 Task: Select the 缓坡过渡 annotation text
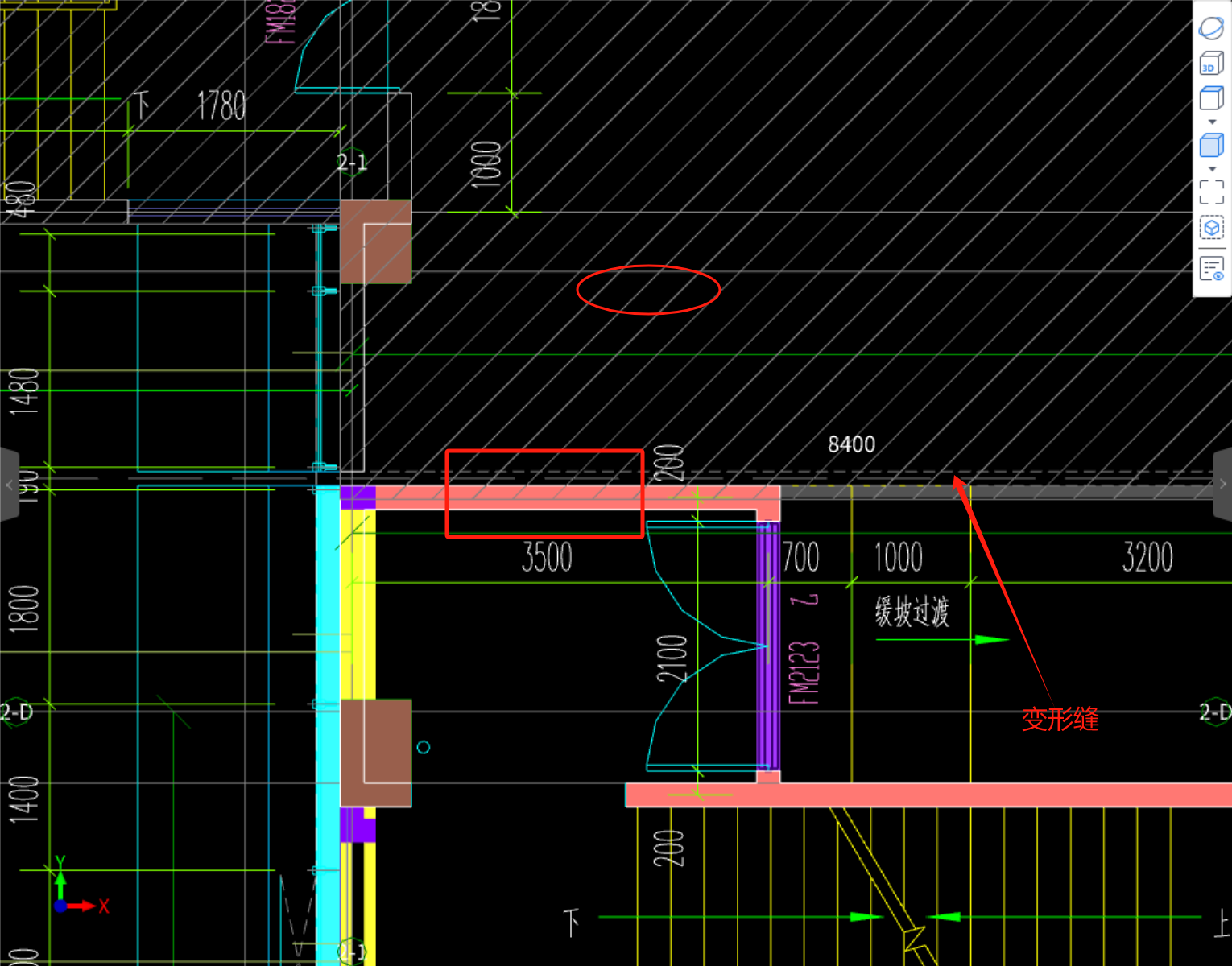coord(912,612)
